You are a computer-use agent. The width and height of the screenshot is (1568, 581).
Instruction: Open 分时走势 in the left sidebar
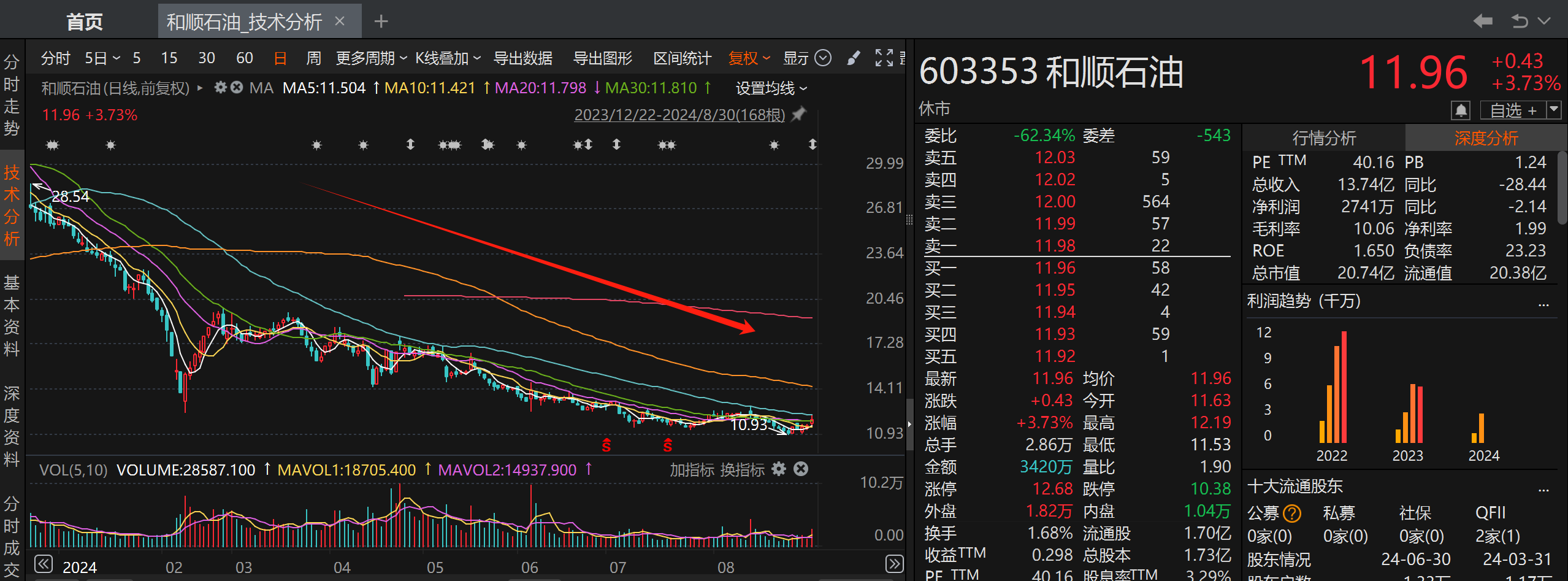coord(12,95)
